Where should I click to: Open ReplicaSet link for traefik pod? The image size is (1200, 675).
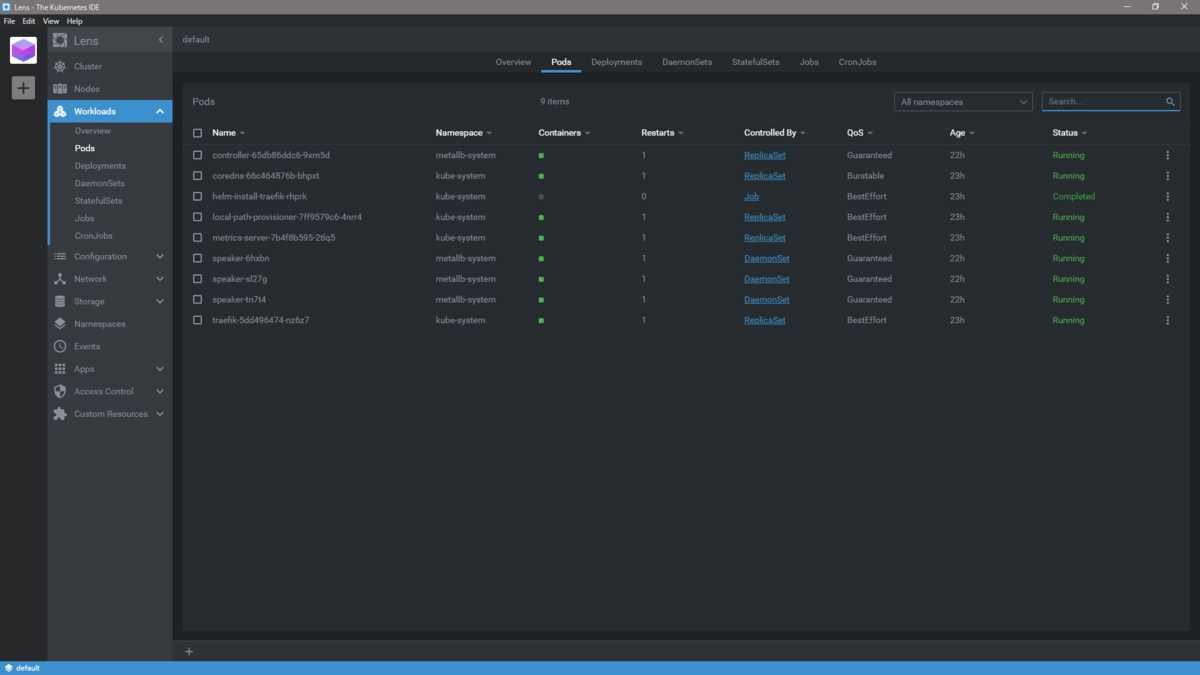click(x=764, y=320)
